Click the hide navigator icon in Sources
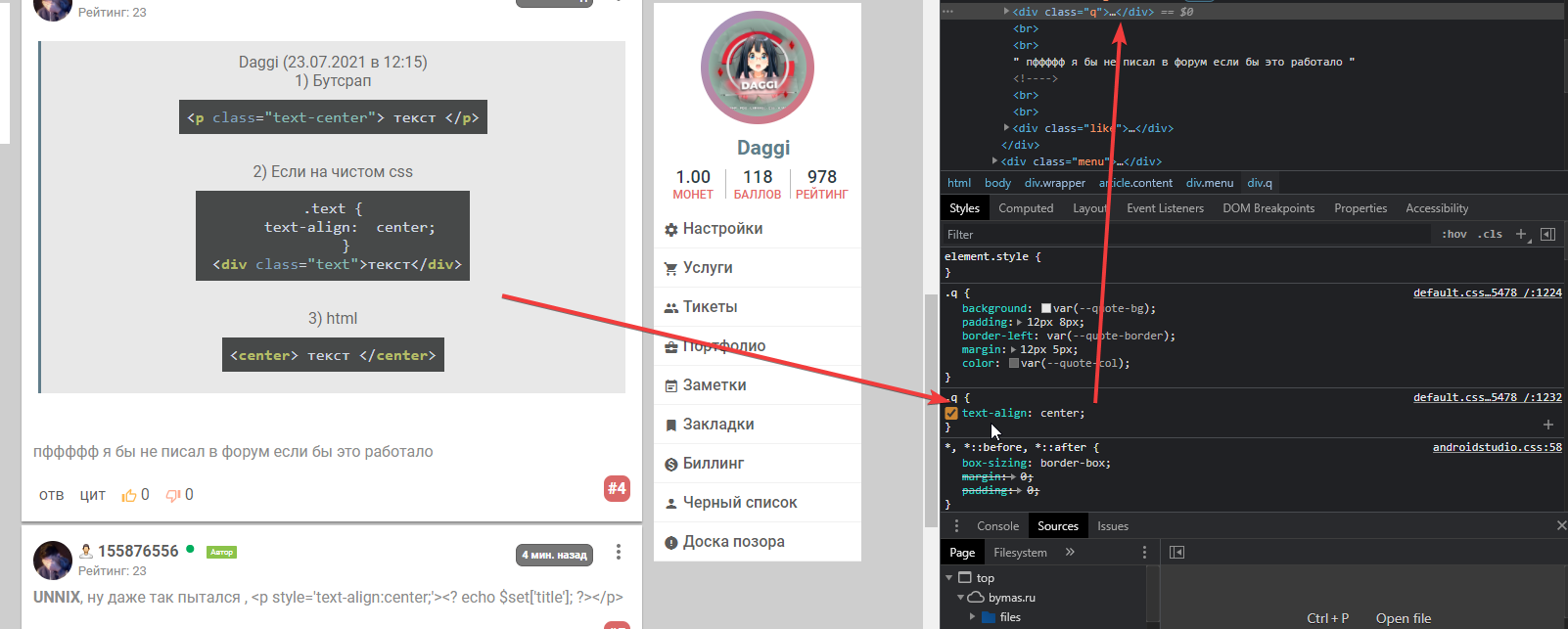1568x629 pixels. 1176,553
